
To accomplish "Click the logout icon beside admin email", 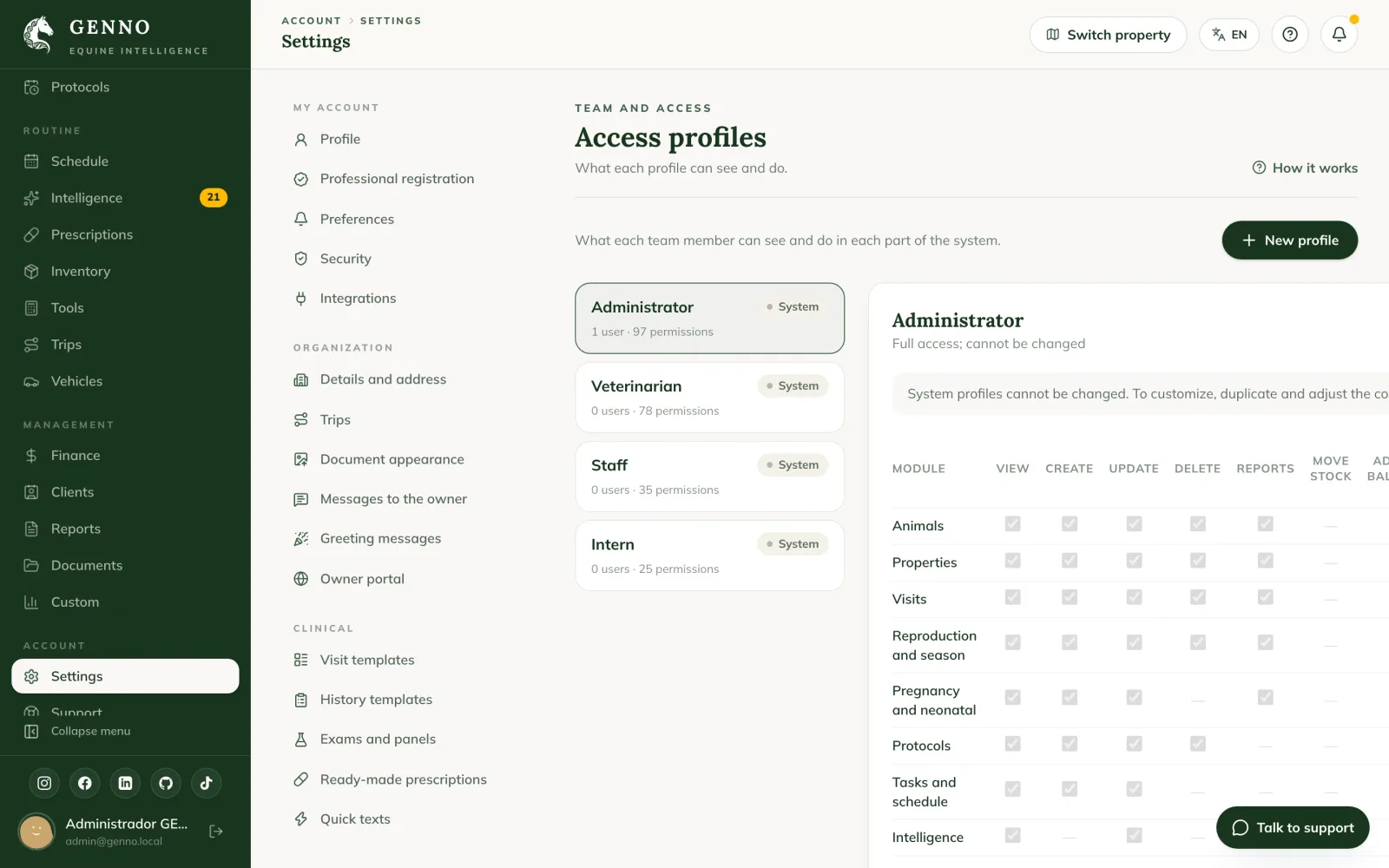I will (216, 832).
